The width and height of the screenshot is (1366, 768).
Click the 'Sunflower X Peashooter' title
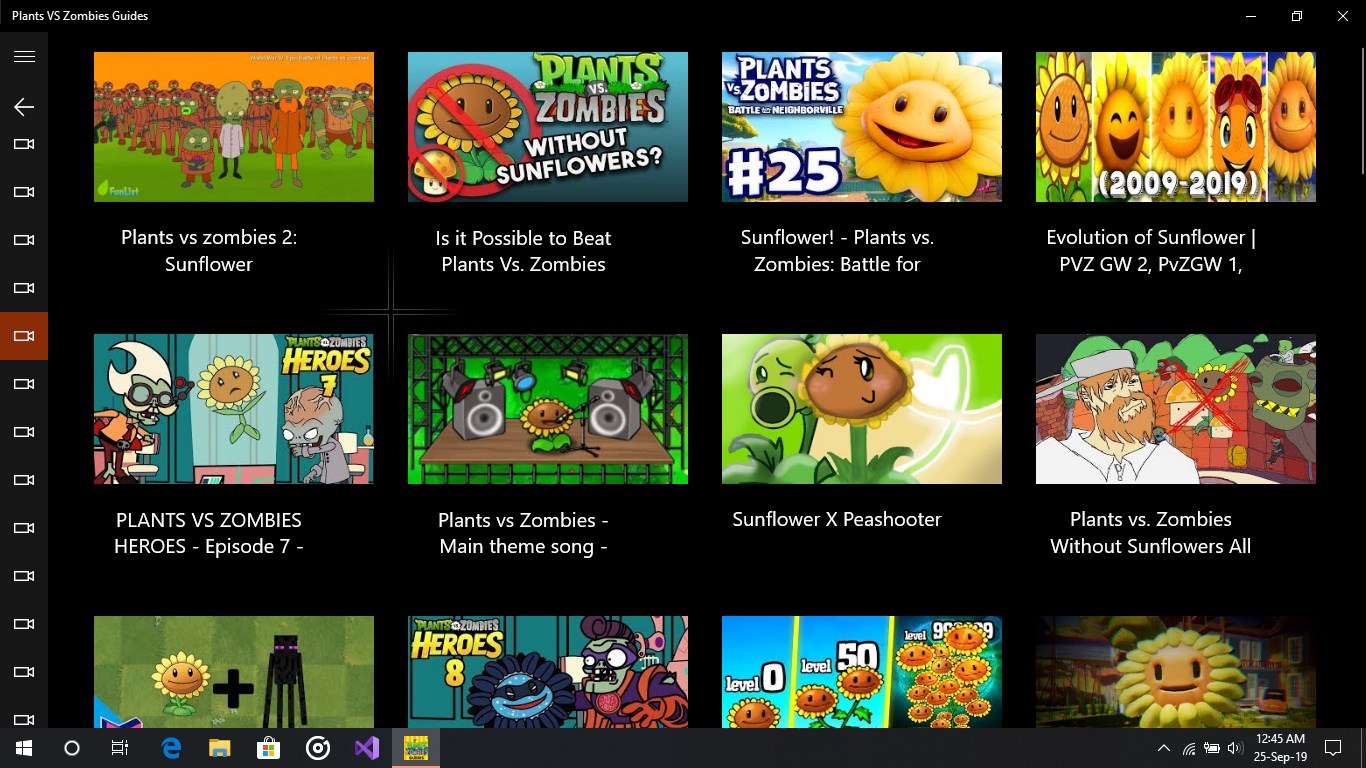[x=837, y=520]
